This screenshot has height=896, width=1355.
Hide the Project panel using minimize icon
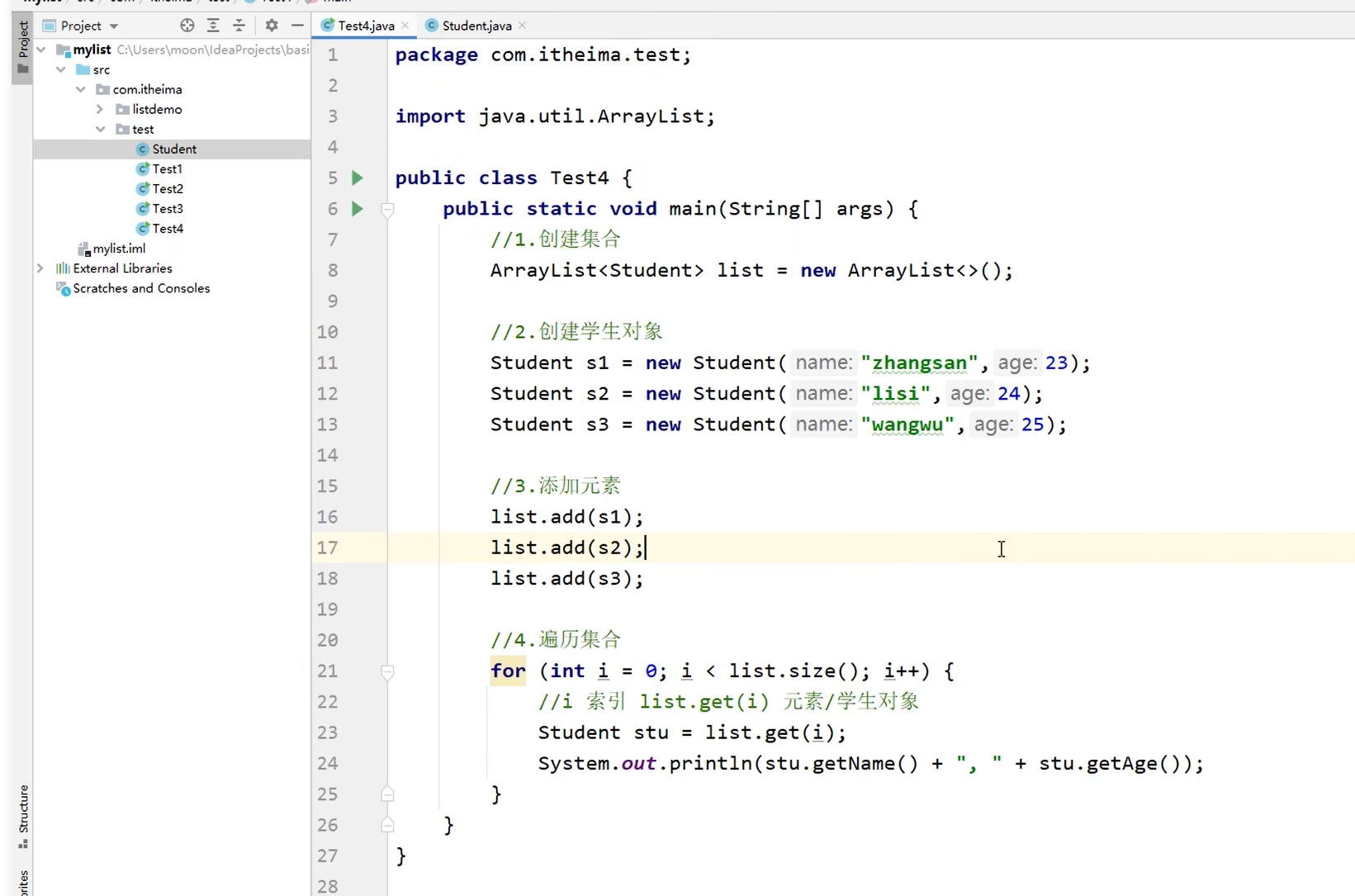point(298,26)
